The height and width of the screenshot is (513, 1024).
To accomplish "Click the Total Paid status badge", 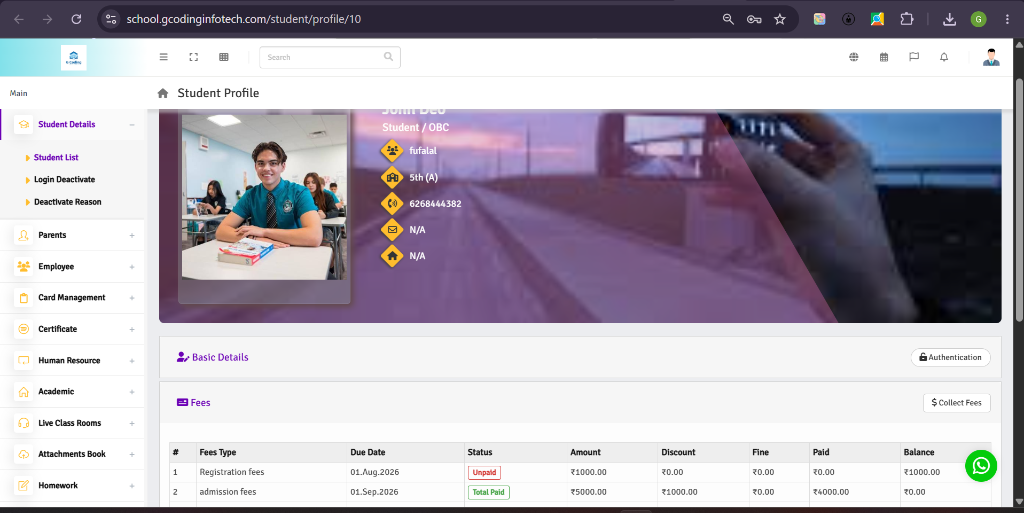I will (x=488, y=492).
